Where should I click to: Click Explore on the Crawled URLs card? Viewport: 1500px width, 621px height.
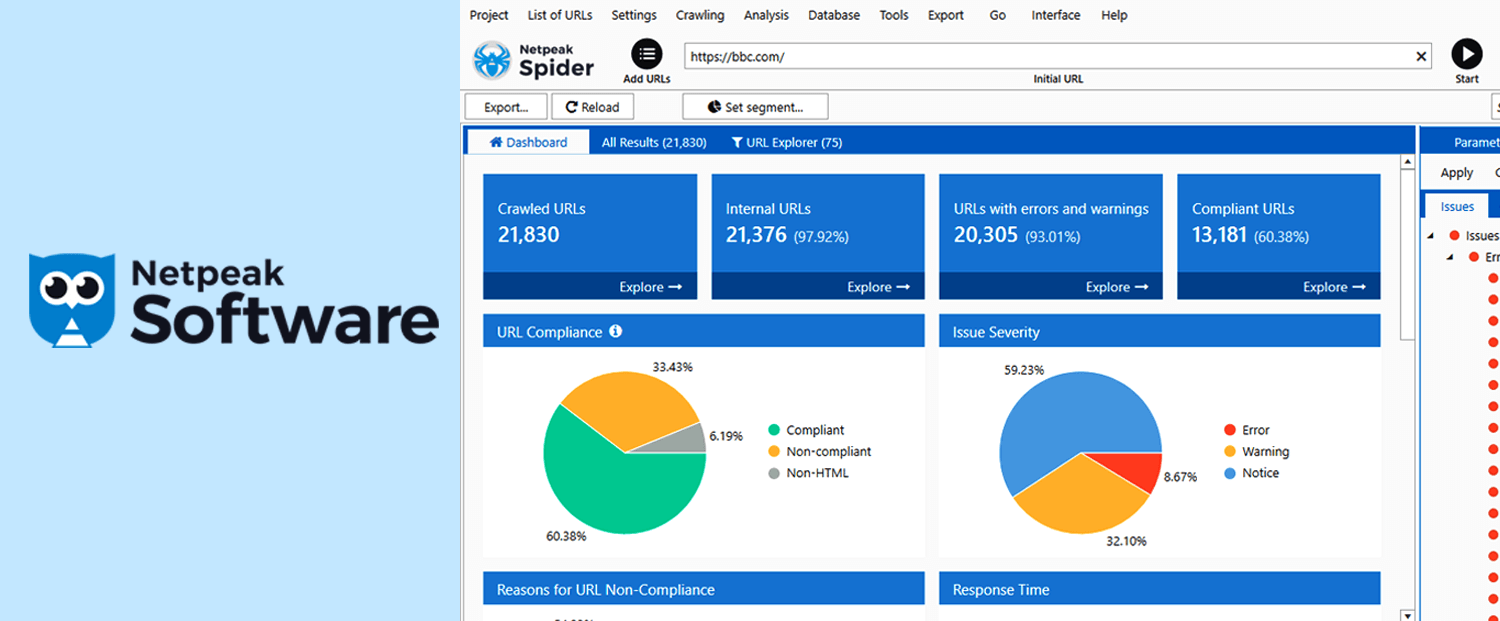point(650,287)
